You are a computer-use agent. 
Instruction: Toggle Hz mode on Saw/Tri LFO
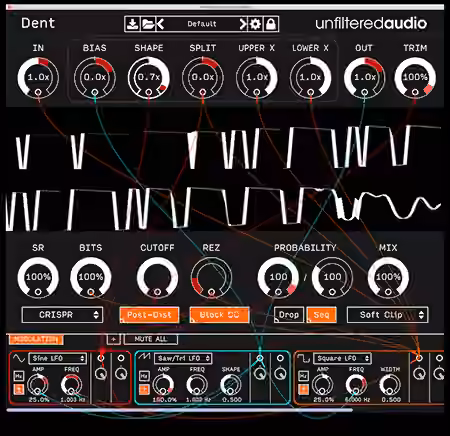[144, 376]
